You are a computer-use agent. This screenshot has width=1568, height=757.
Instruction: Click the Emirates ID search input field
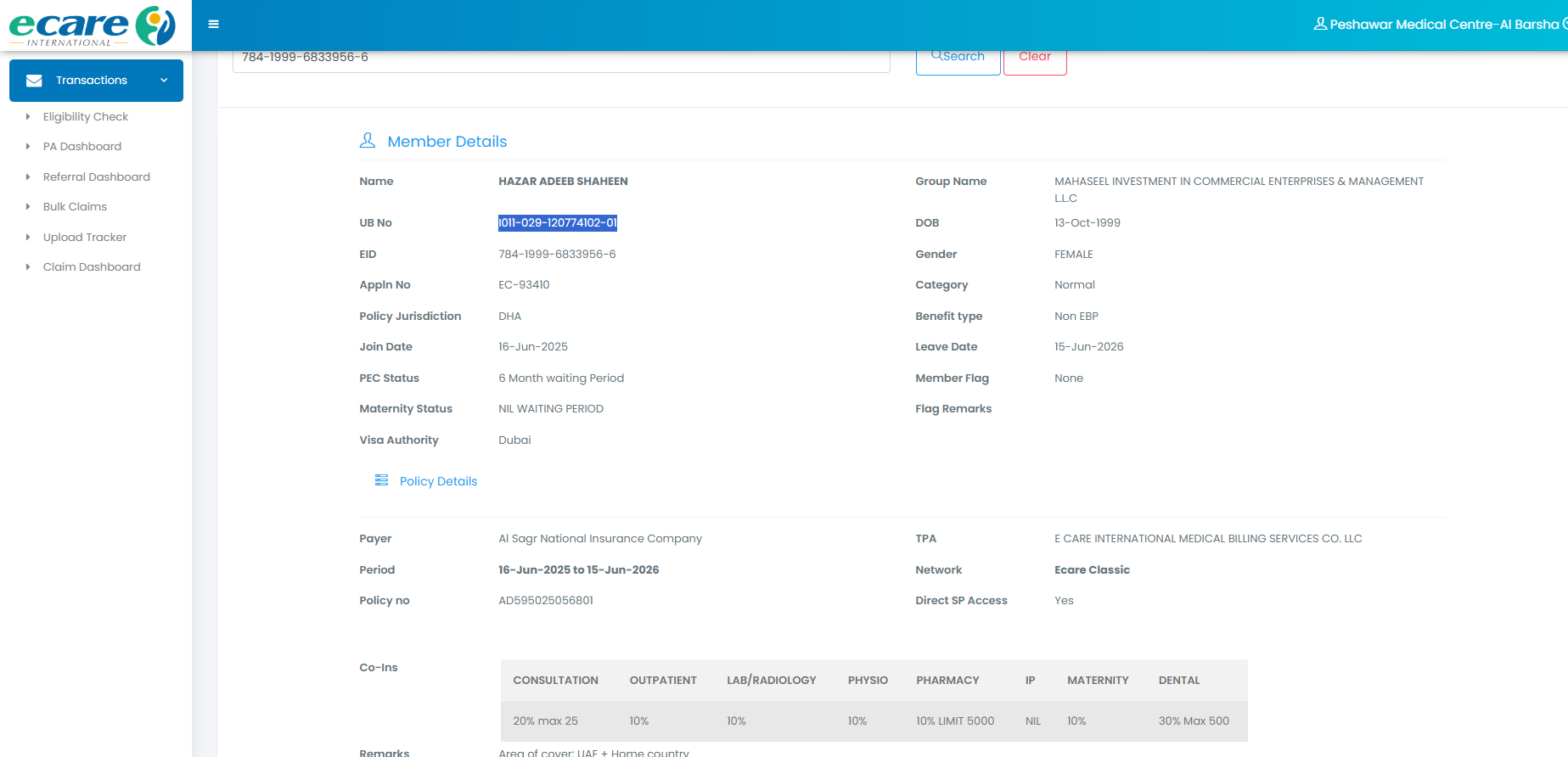point(560,58)
